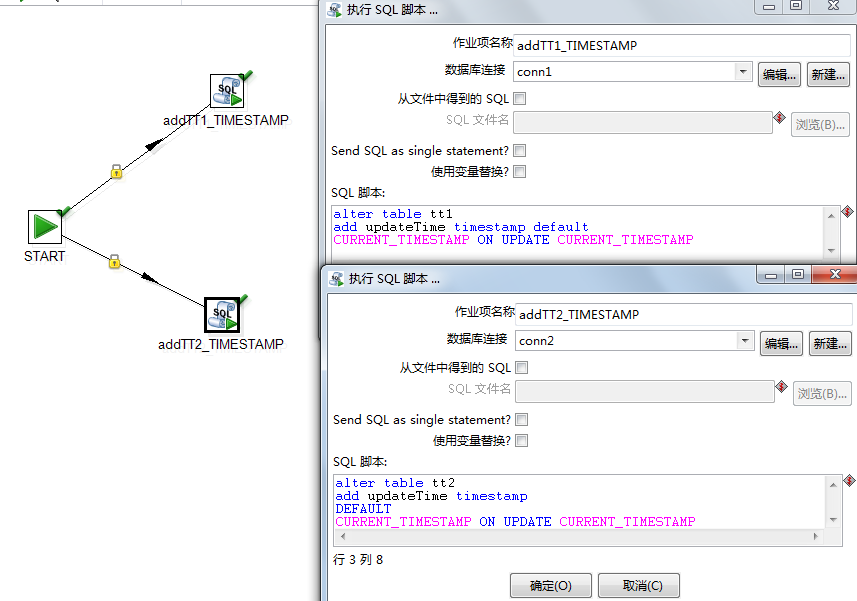Click the addTT2_TIMESTAMP job entry name field
857x601 pixels.
click(x=684, y=314)
